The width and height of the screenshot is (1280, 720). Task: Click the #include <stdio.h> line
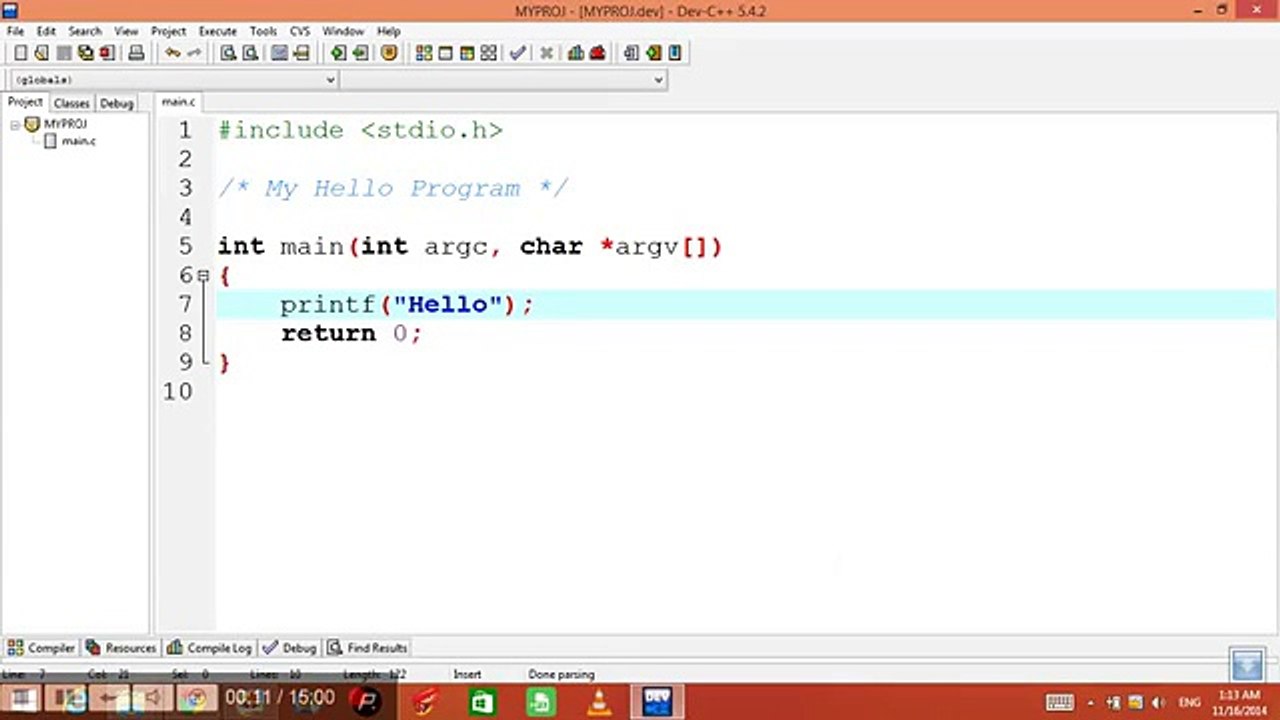pyautogui.click(x=360, y=130)
